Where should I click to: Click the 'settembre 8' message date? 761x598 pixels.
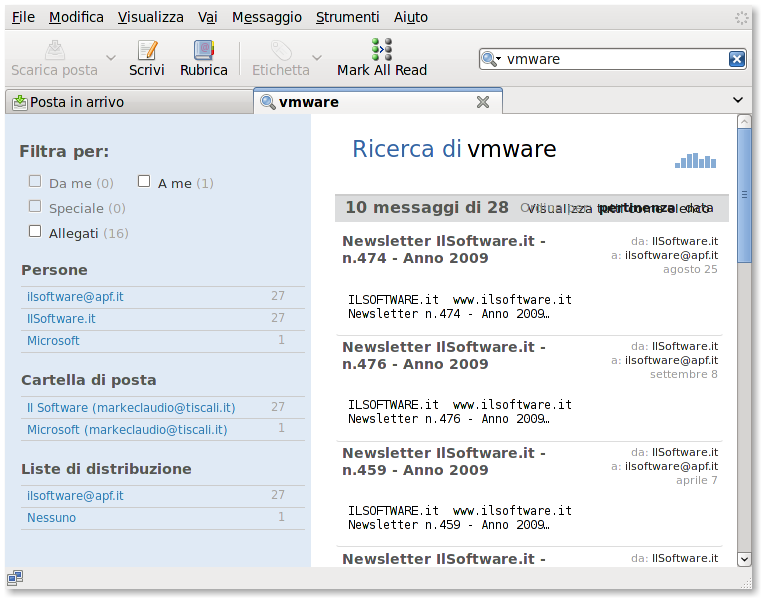[683, 374]
